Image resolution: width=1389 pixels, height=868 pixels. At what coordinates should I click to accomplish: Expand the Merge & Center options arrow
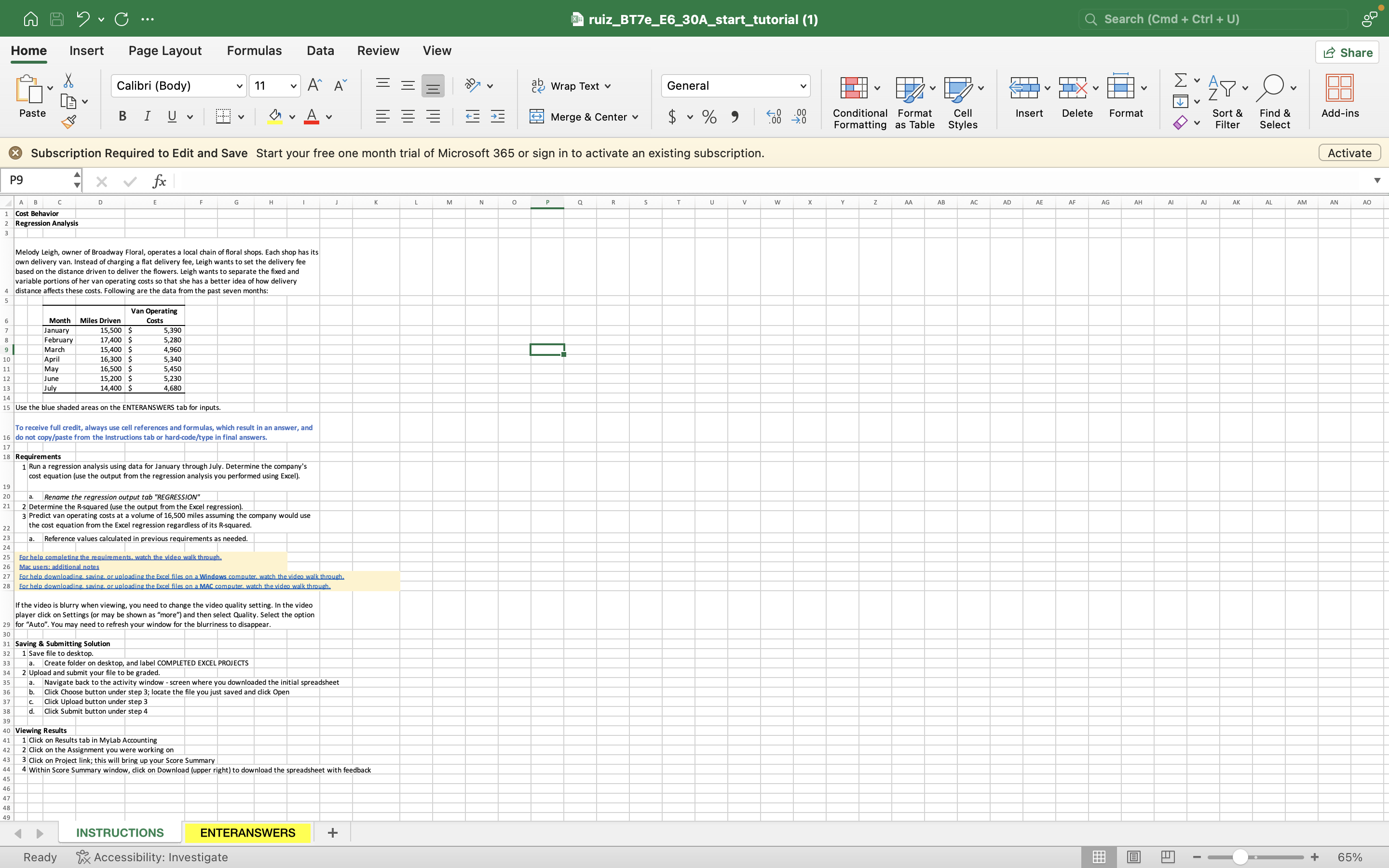pyautogui.click(x=635, y=117)
